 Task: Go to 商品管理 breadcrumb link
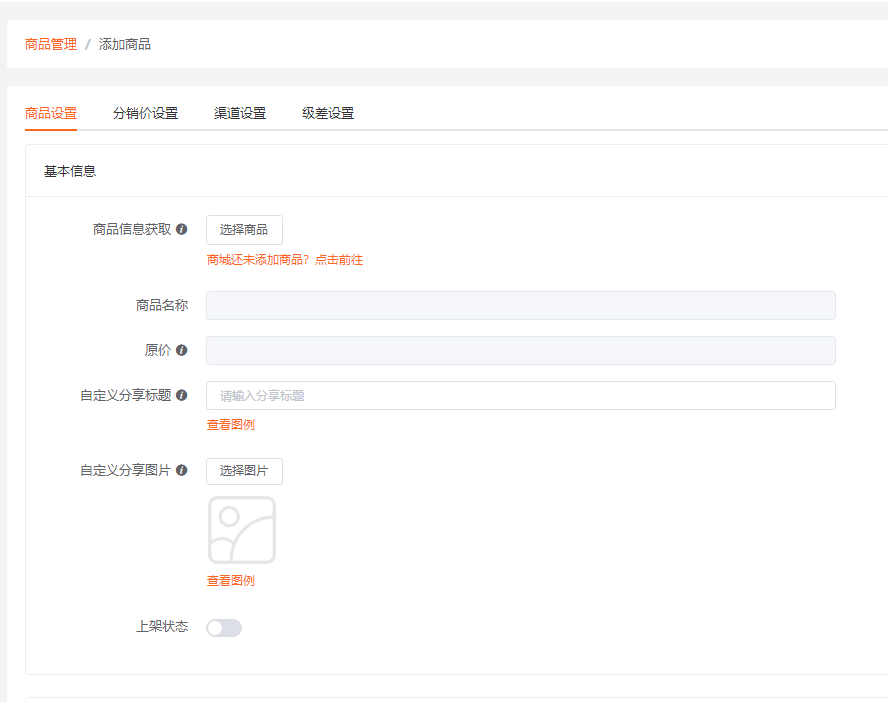pyautogui.click(x=51, y=44)
